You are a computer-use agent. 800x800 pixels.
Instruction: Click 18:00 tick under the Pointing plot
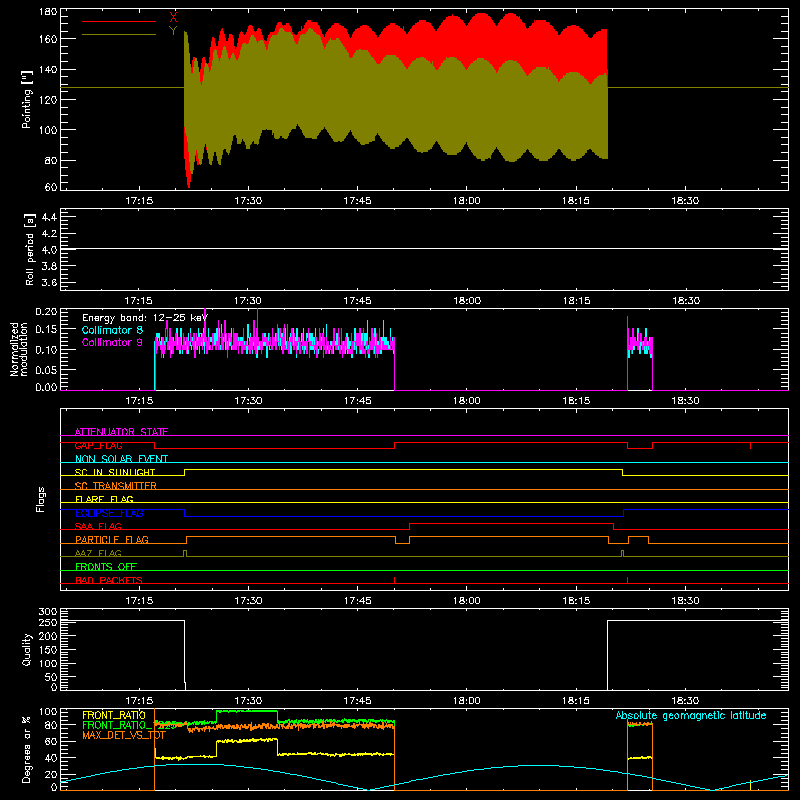coord(466,201)
